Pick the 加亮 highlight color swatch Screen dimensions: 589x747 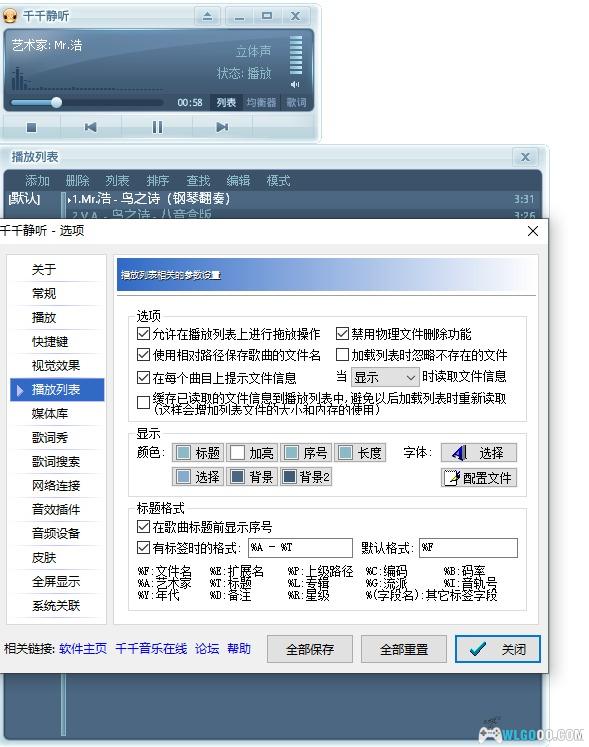point(252,453)
